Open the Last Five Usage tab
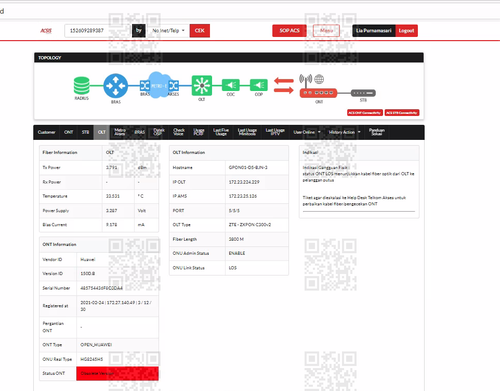The width and height of the screenshot is (500, 391). point(221,132)
